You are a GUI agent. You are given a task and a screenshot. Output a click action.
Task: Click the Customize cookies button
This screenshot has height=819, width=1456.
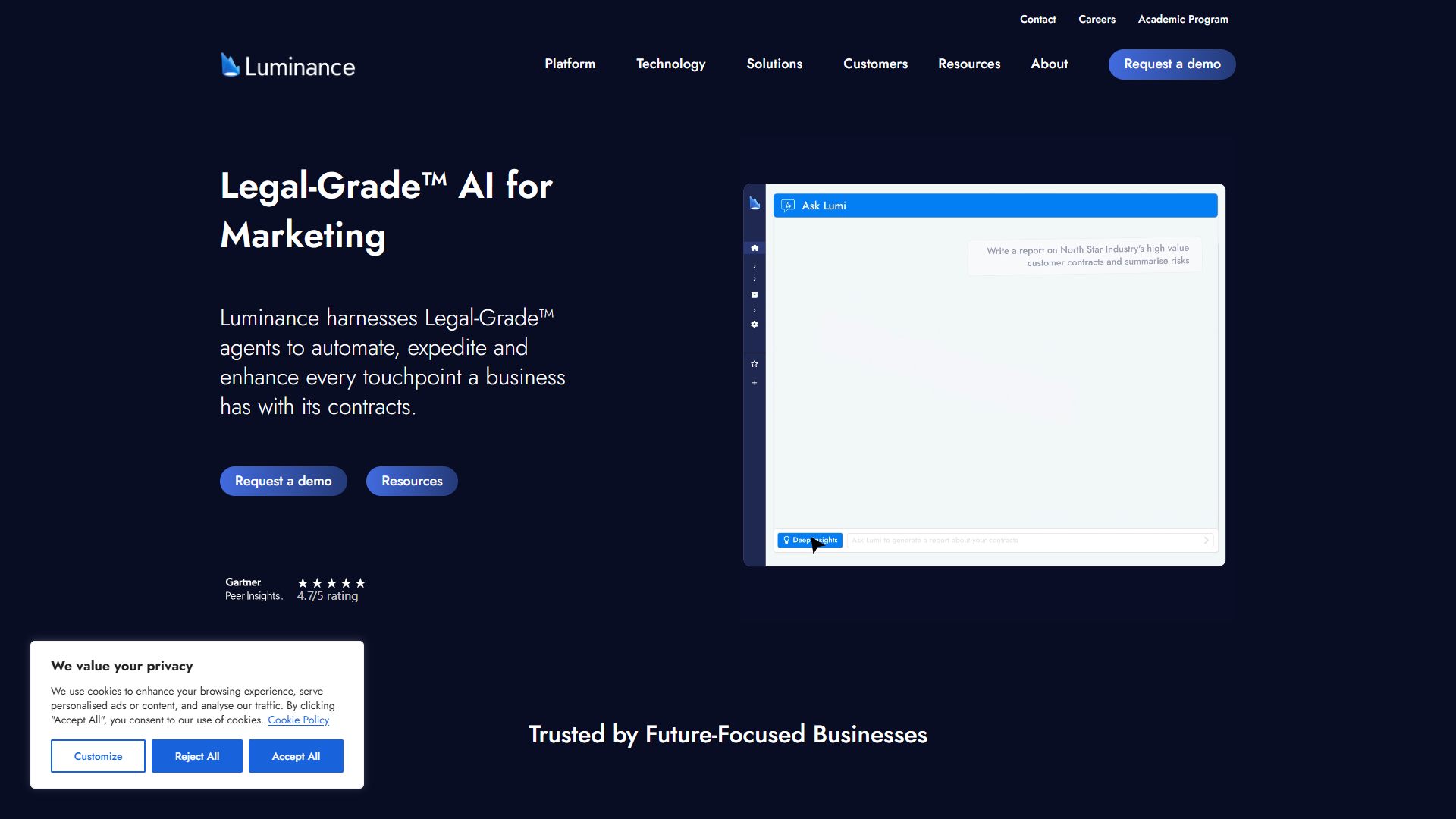98,756
